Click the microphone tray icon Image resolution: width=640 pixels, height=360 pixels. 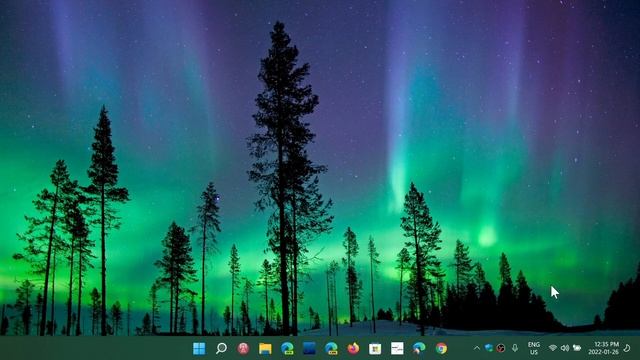515,348
